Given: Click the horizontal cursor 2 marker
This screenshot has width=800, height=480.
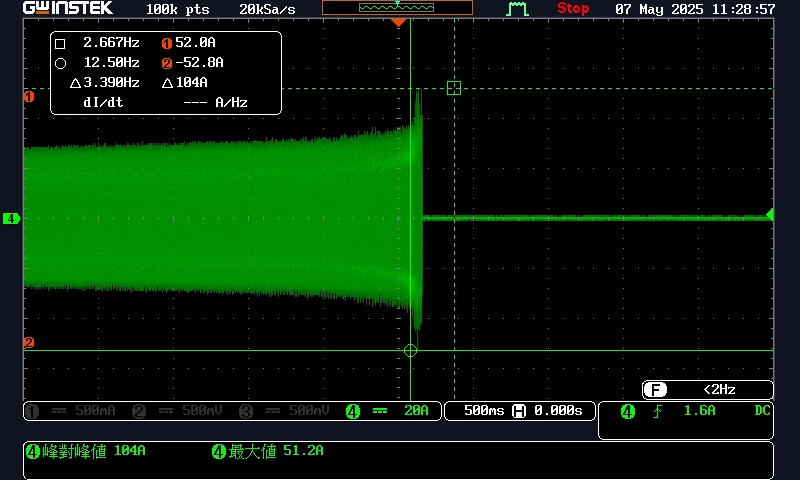Looking at the screenshot, I should (29, 342).
